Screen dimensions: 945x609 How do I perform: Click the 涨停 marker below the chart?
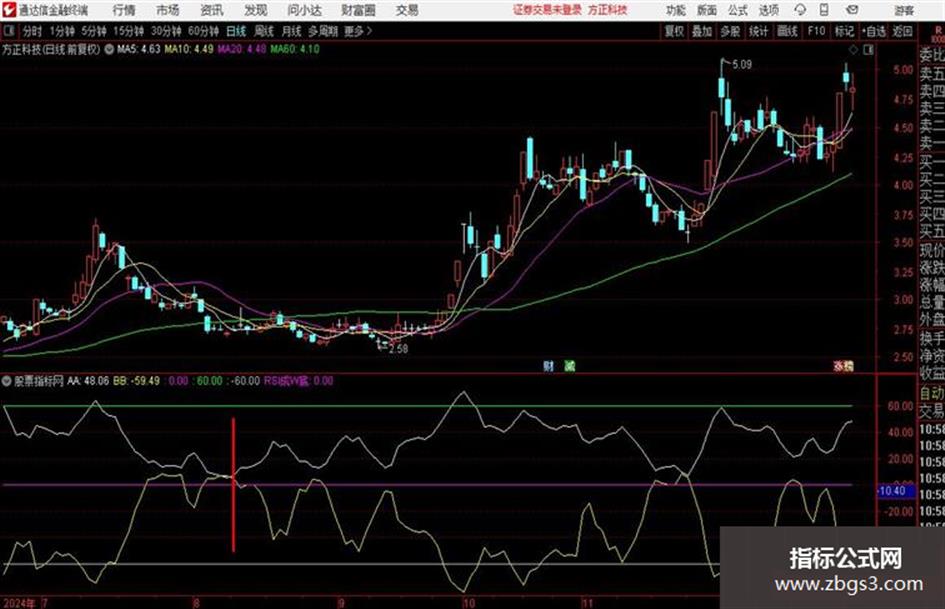point(844,366)
